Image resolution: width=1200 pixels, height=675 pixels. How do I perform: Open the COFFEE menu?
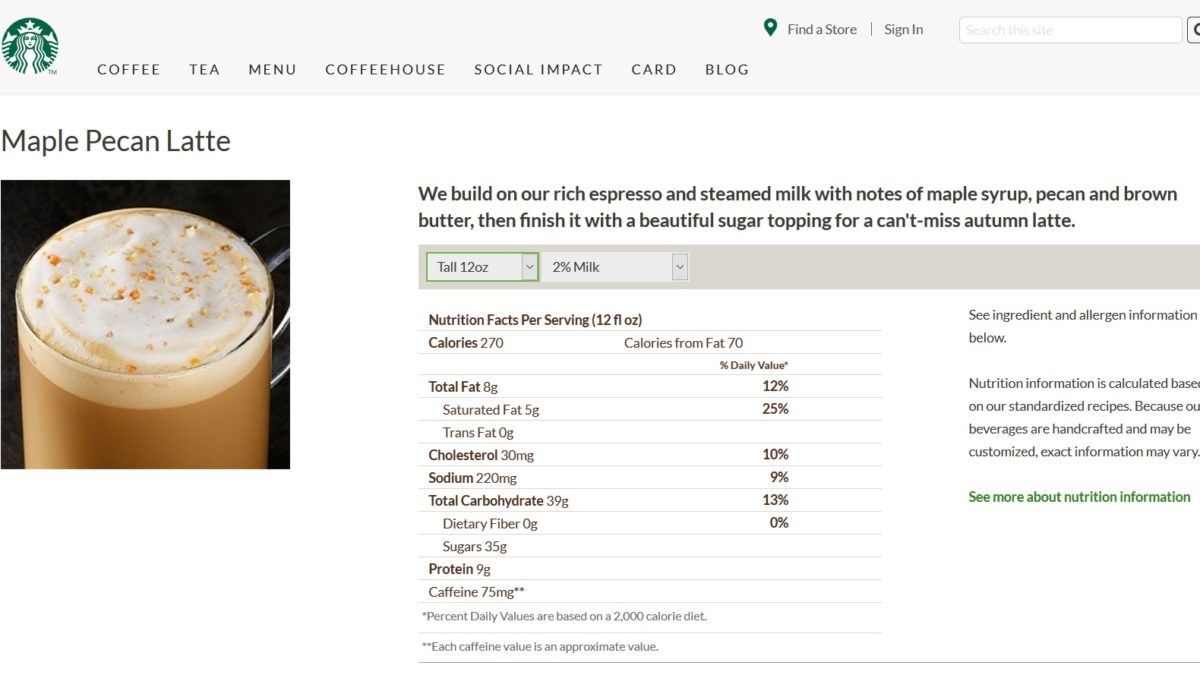click(x=129, y=70)
